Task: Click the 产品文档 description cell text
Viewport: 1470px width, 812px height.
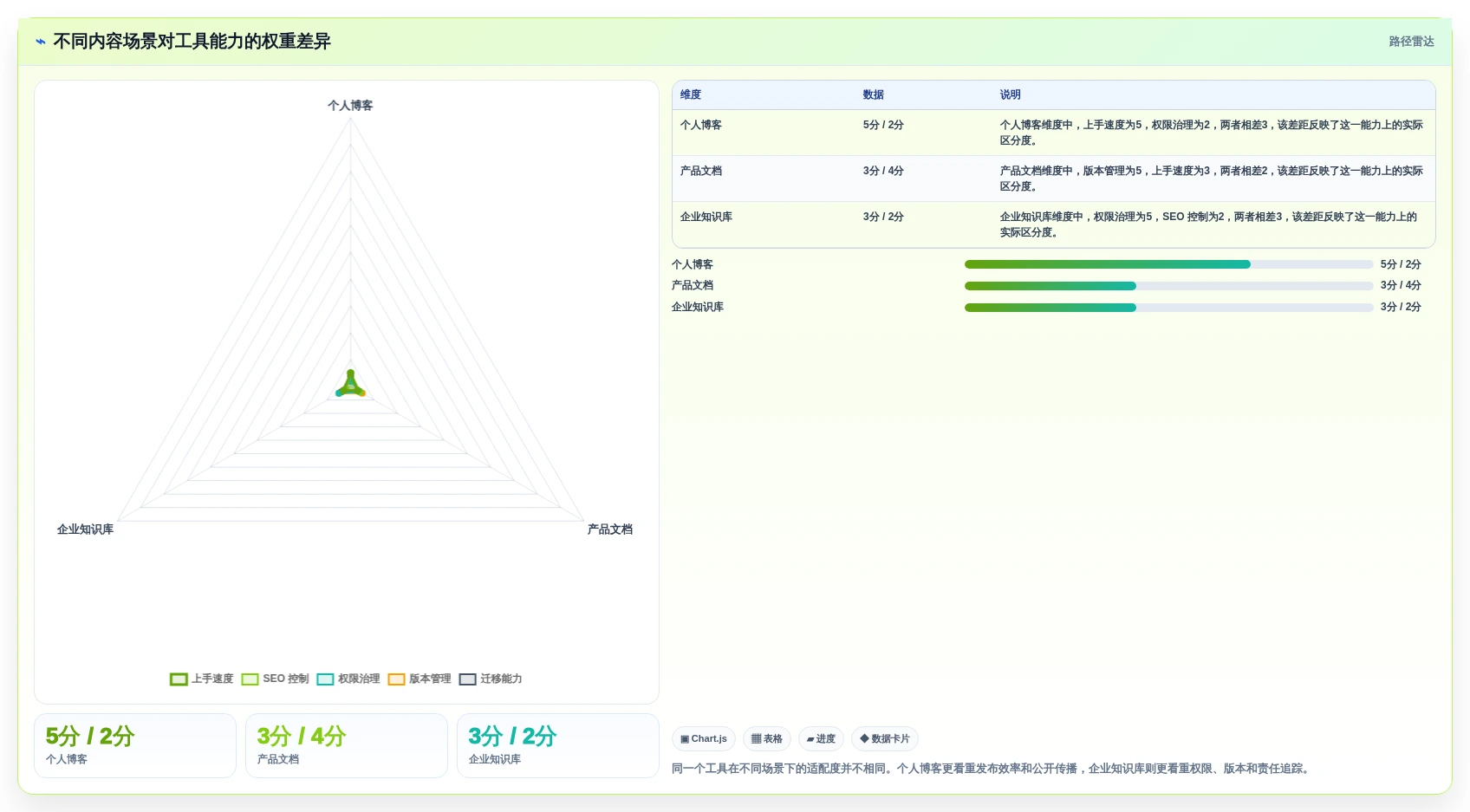Action: pos(1212,179)
